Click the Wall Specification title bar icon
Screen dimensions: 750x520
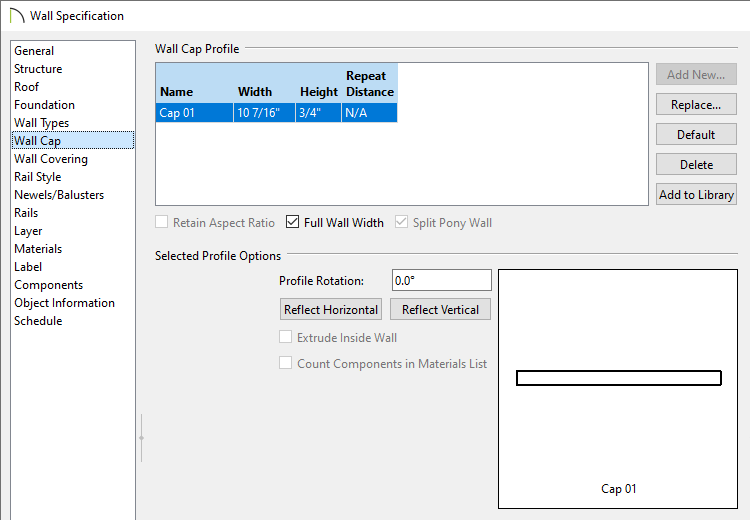(x=16, y=16)
